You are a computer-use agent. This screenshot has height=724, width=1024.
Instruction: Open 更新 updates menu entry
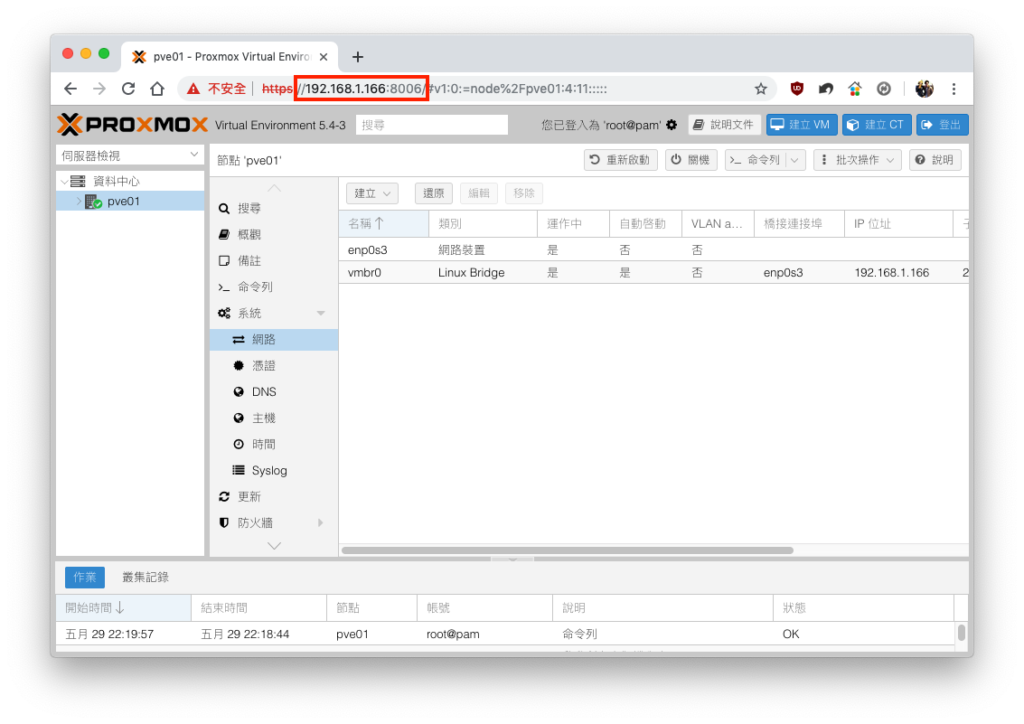point(274,497)
